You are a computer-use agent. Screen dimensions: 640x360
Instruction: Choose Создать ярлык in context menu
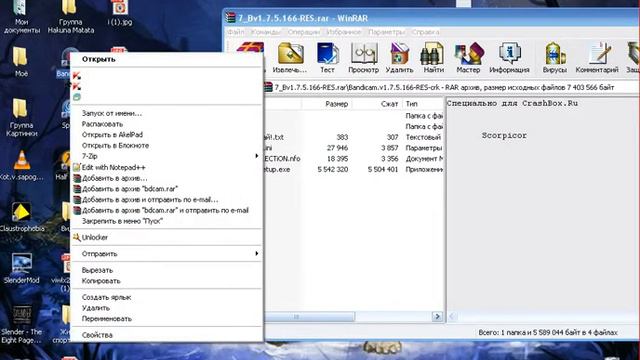tap(167, 297)
